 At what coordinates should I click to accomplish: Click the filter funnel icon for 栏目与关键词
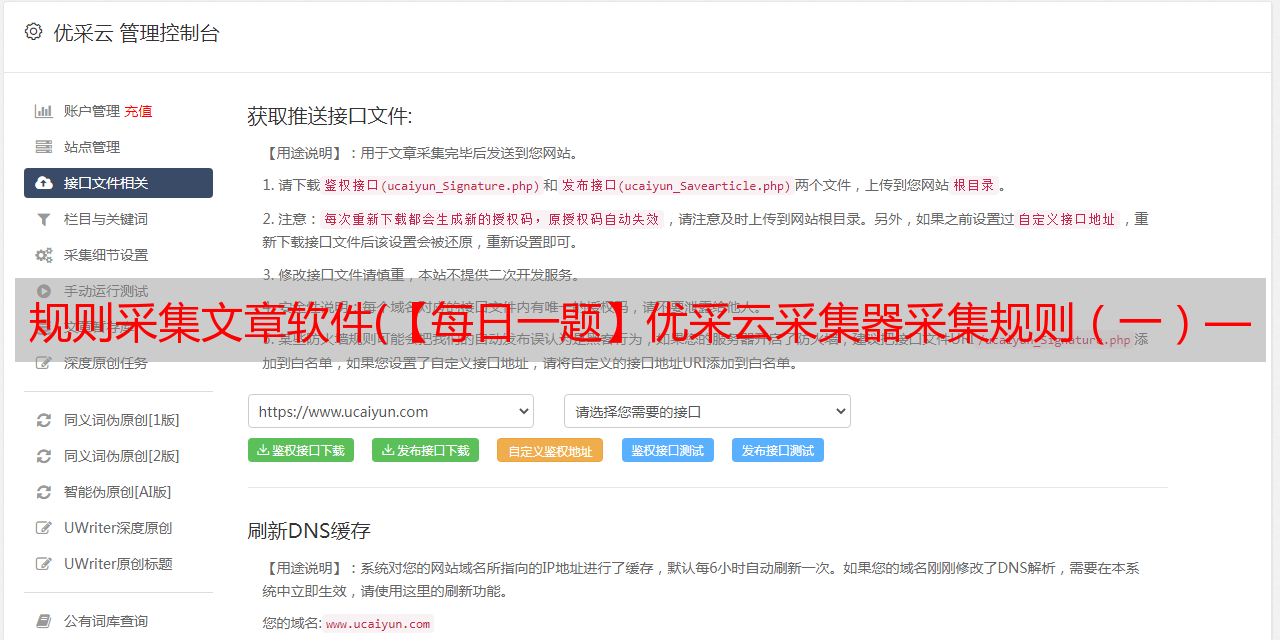pos(44,219)
